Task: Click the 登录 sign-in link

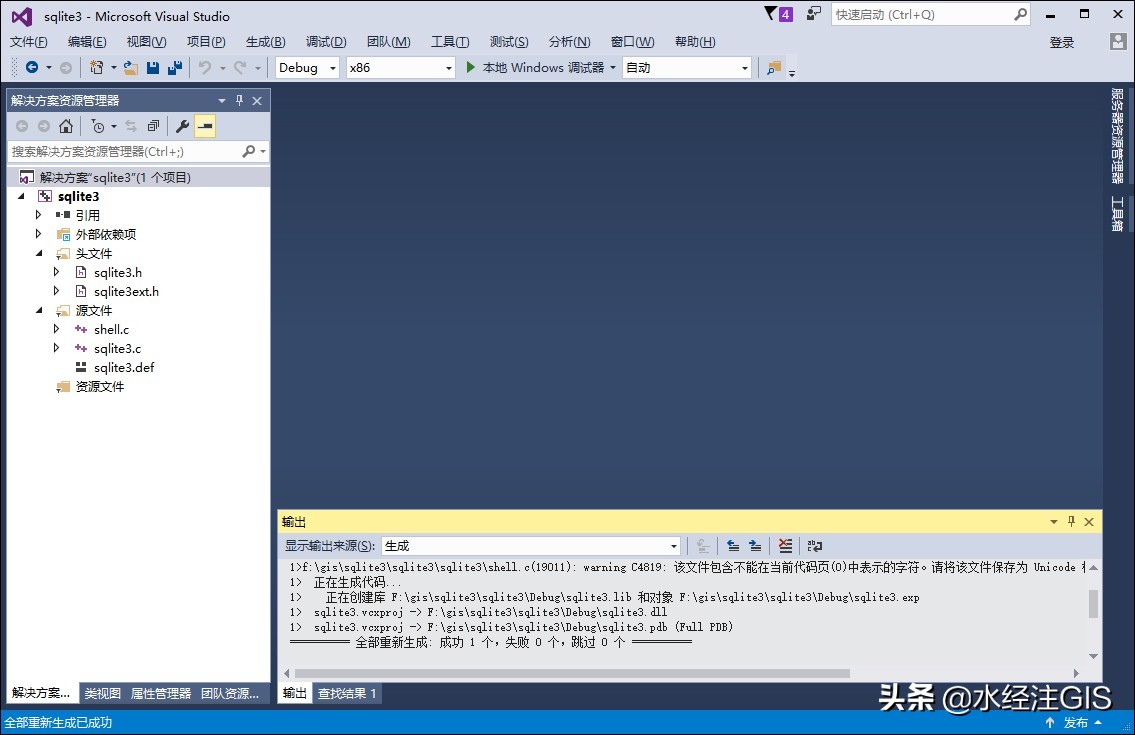Action: [x=1061, y=43]
